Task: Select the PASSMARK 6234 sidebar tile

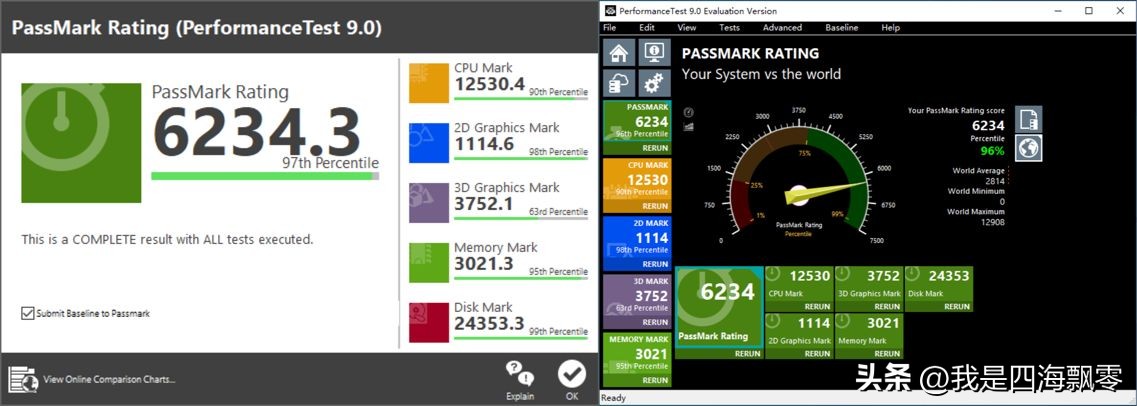Action: click(x=637, y=128)
